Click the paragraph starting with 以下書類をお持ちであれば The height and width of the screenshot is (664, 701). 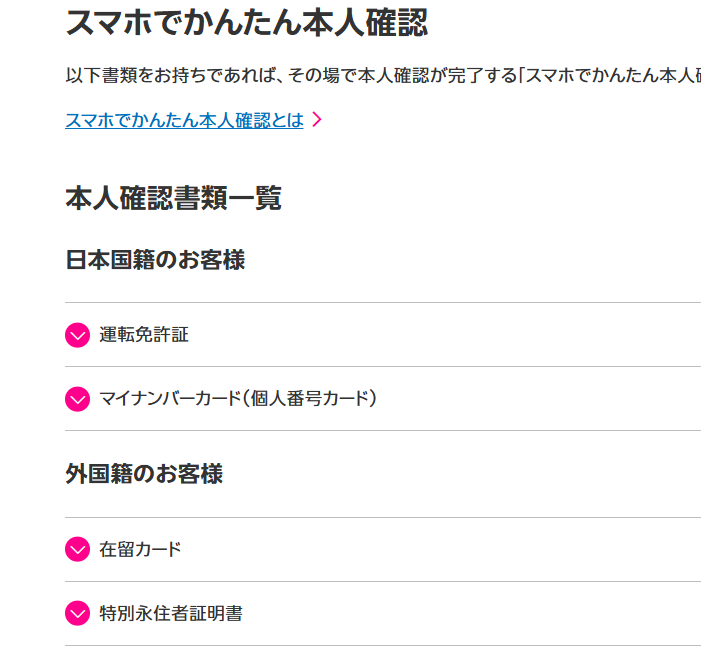click(x=380, y=75)
